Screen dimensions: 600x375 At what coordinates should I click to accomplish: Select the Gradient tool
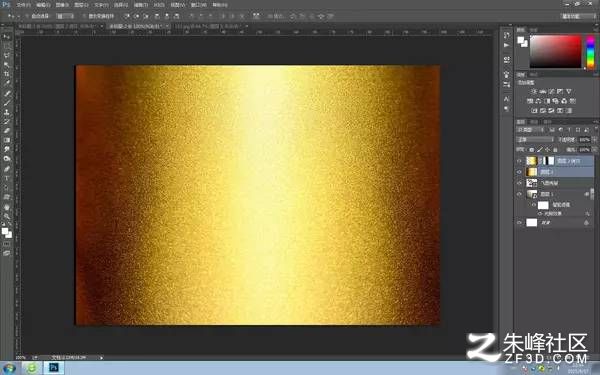pyautogui.click(x=7, y=140)
